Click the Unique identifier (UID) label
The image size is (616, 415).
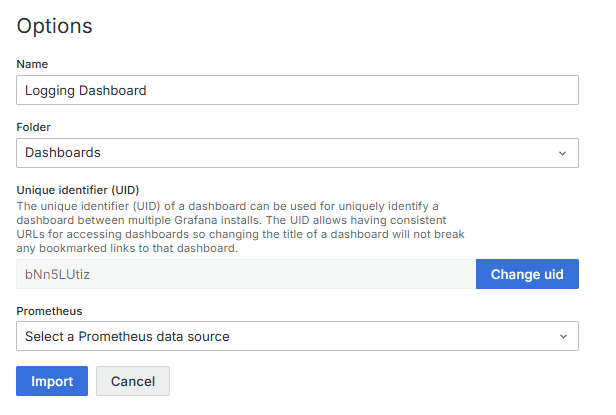[78, 190]
